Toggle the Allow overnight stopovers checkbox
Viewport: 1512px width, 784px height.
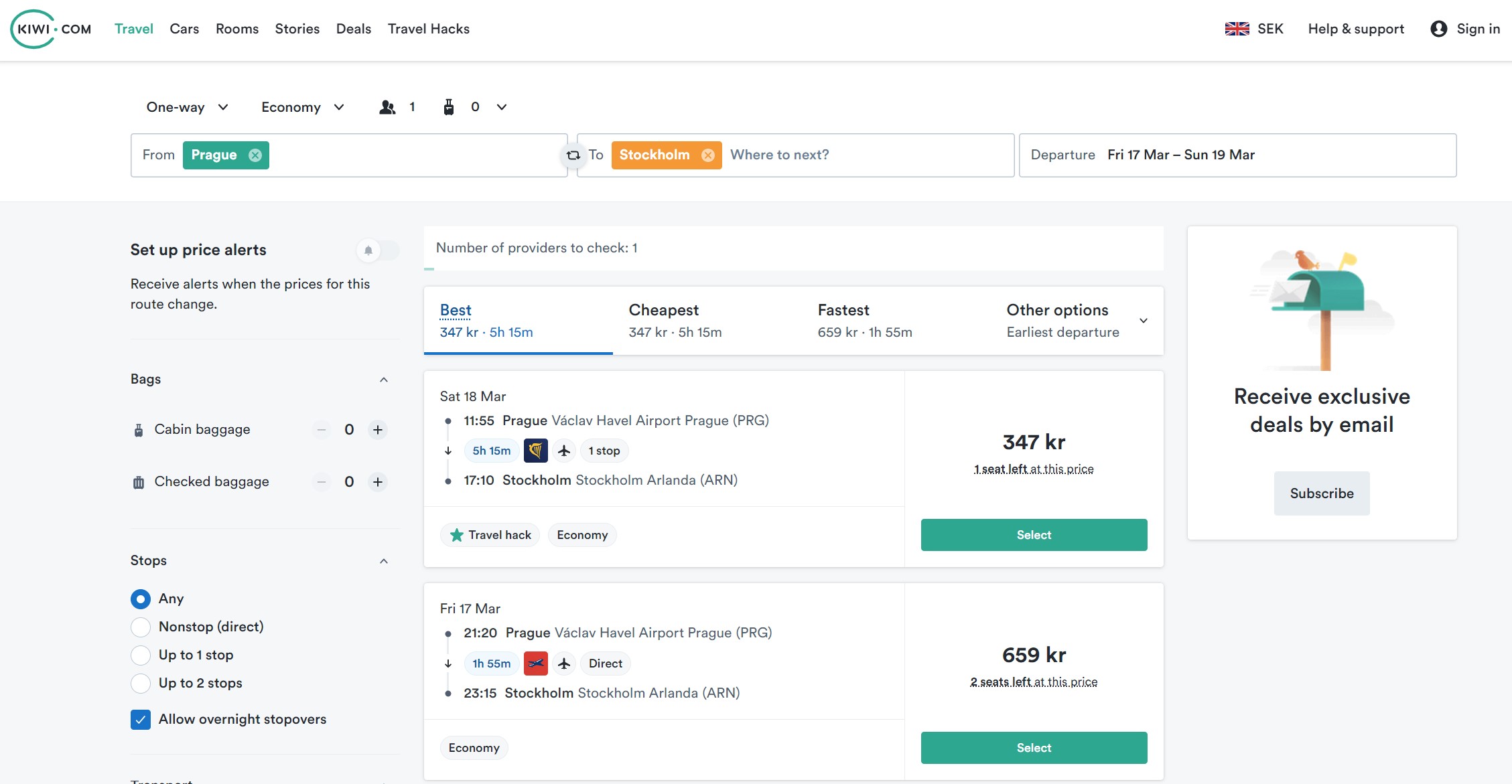click(x=140, y=719)
